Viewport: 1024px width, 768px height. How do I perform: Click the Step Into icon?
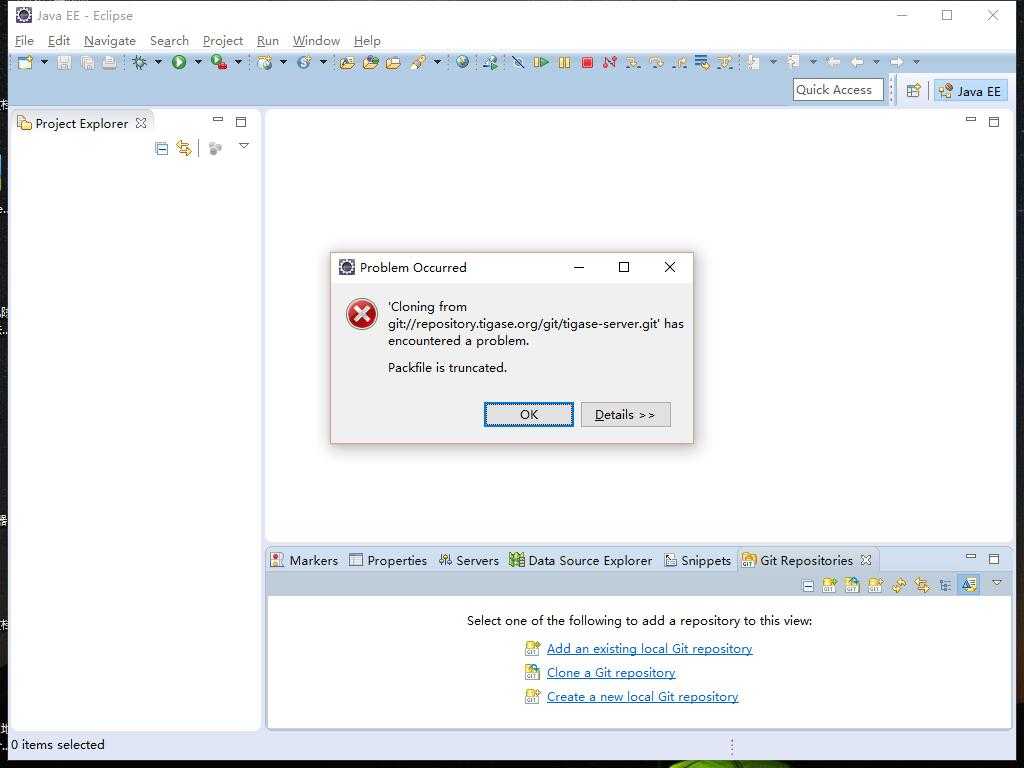point(633,62)
